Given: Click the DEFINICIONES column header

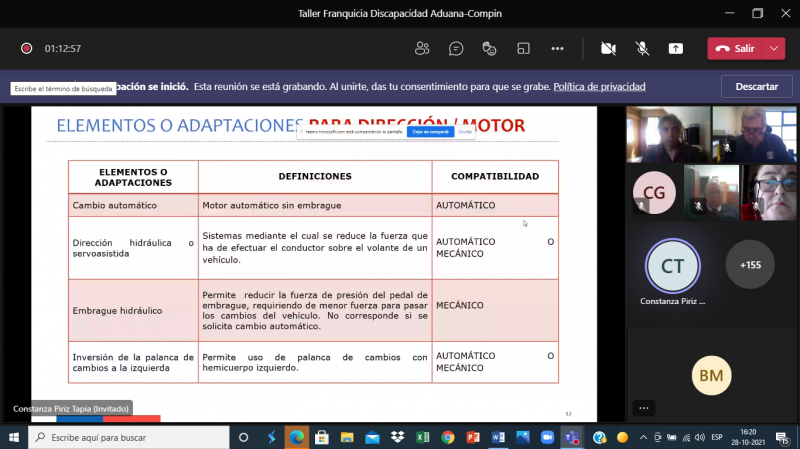Looking at the screenshot, I should pos(315,176).
